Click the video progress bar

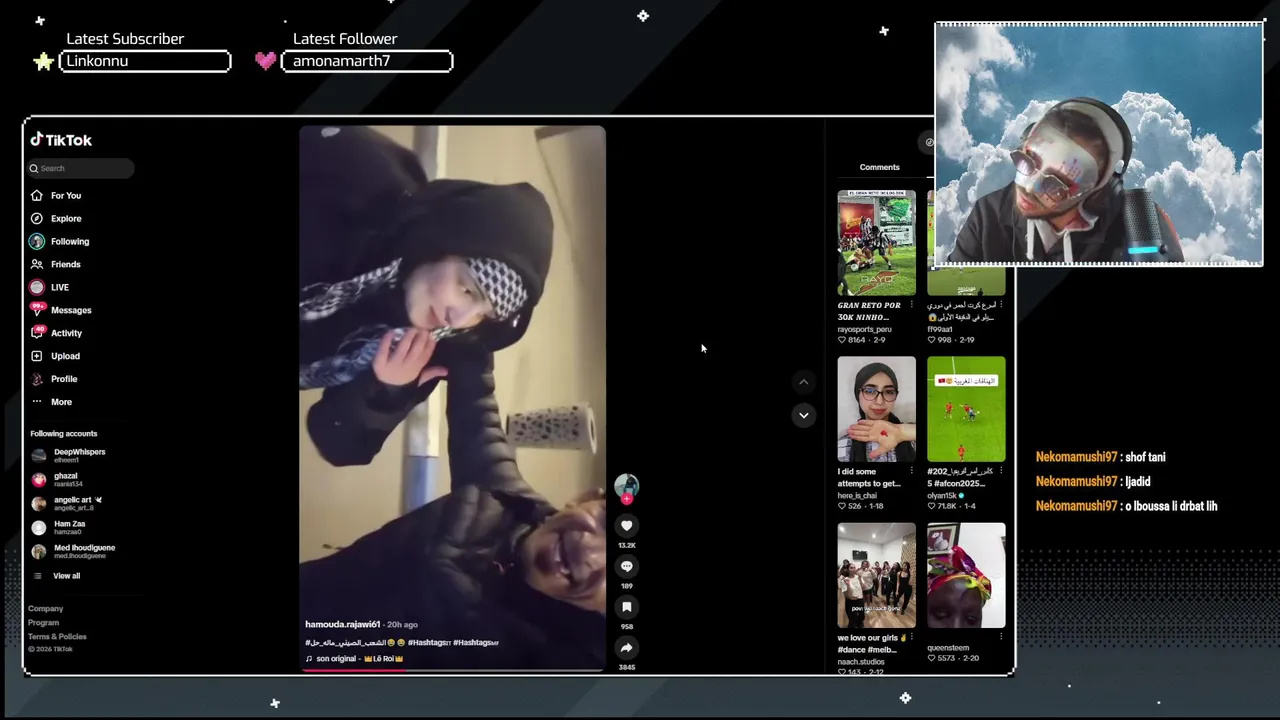coord(452,670)
